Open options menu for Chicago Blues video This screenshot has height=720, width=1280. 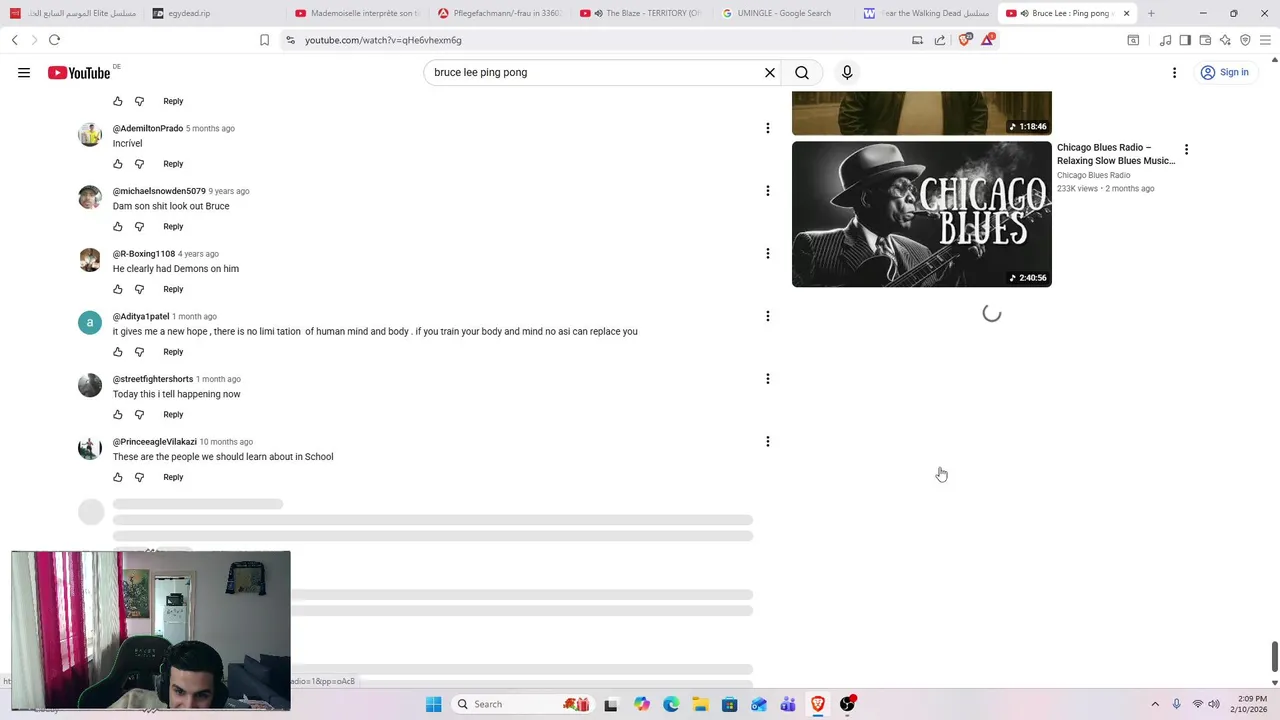[x=1186, y=150]
